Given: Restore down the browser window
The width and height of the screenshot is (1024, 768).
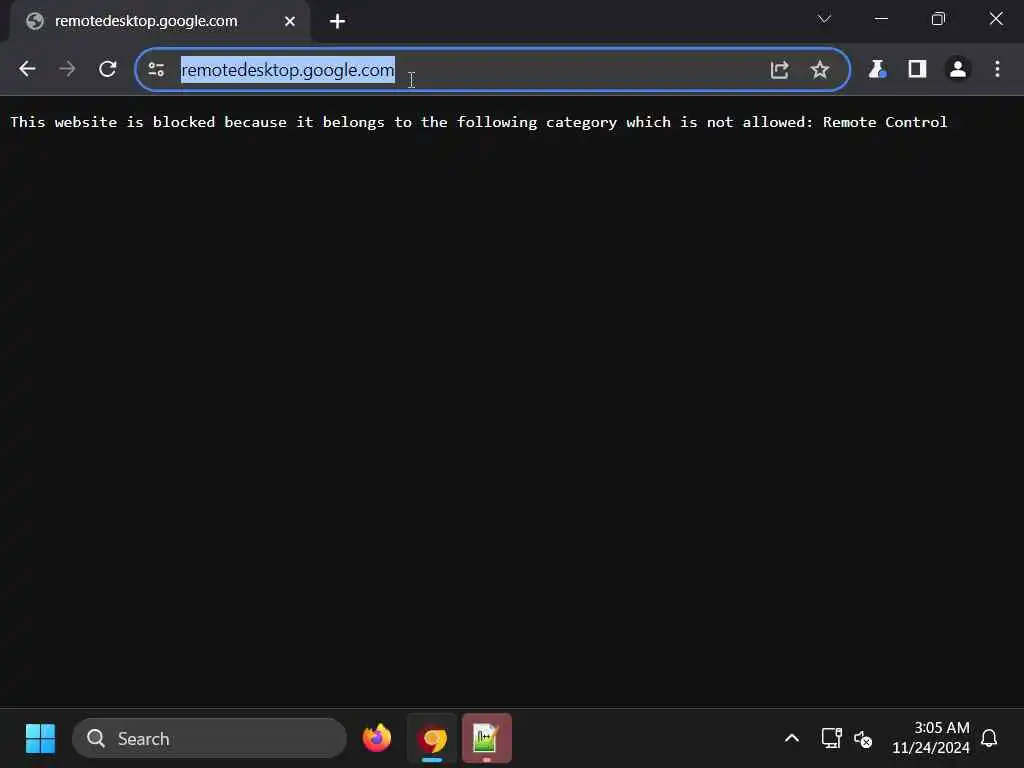Looking at the screenshot, I should coord(938,19).
